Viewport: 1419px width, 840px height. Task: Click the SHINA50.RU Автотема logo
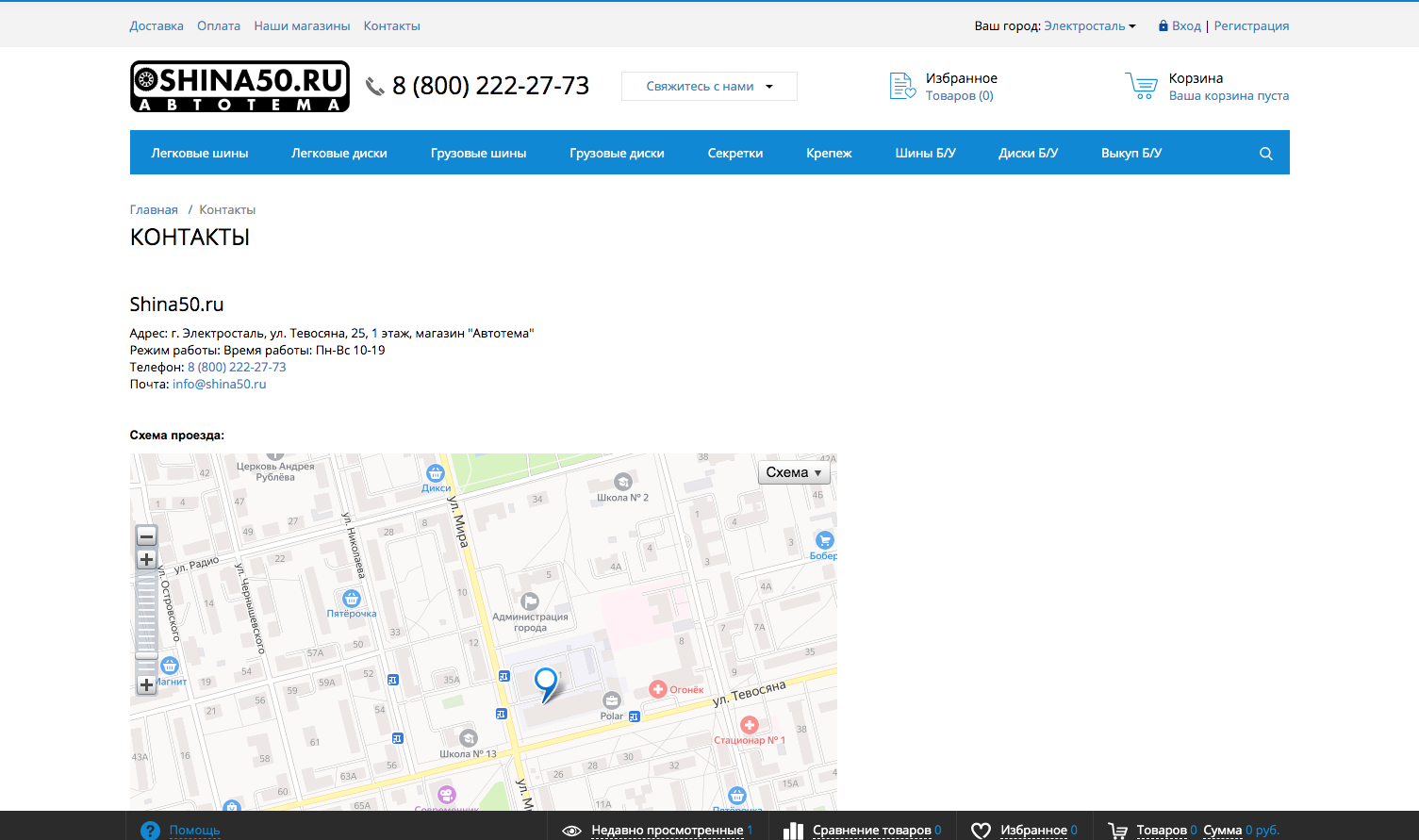[x=239, y=87]
